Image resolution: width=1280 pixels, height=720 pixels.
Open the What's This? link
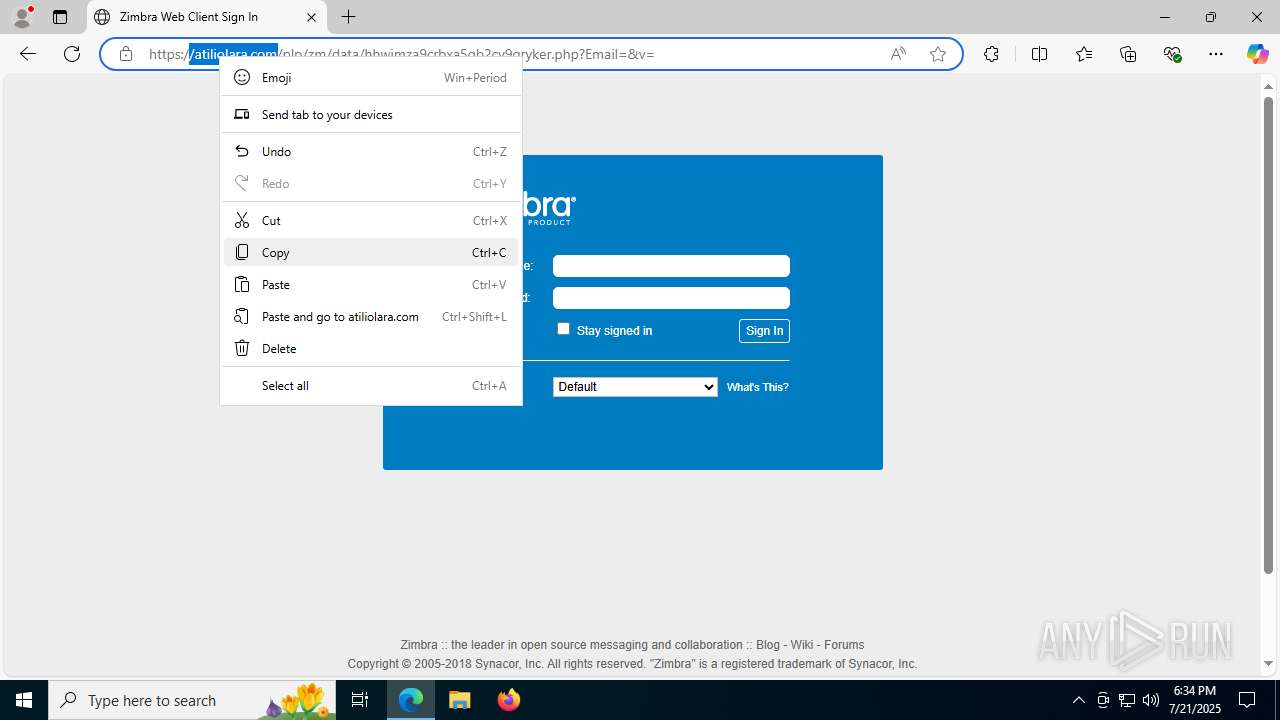click(x=757, y=388)
